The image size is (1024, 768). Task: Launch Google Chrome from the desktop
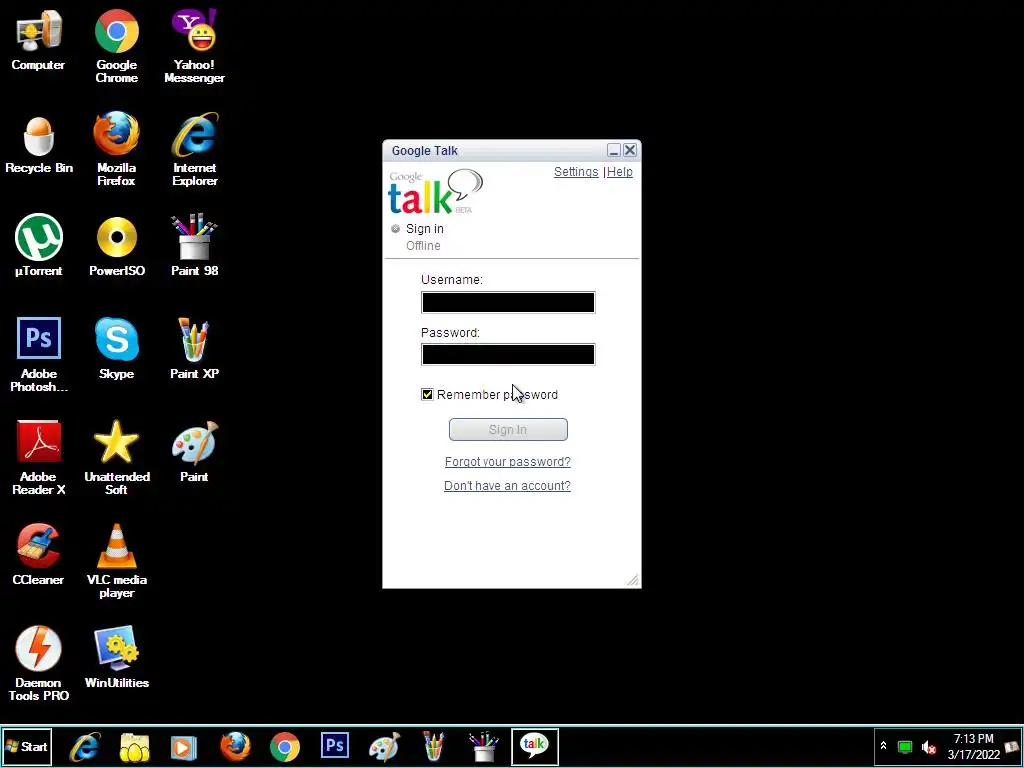click(116, 46)
